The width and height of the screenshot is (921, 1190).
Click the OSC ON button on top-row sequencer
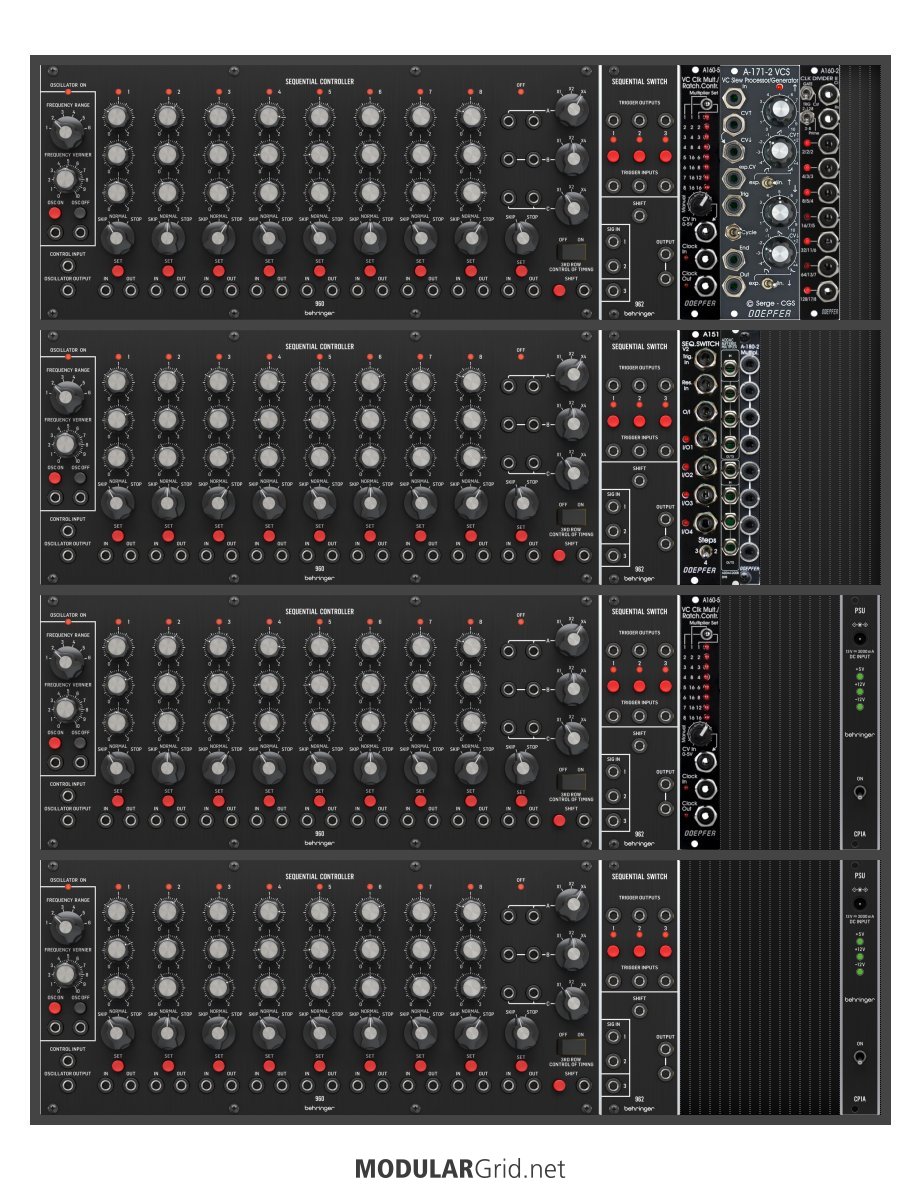55,213
